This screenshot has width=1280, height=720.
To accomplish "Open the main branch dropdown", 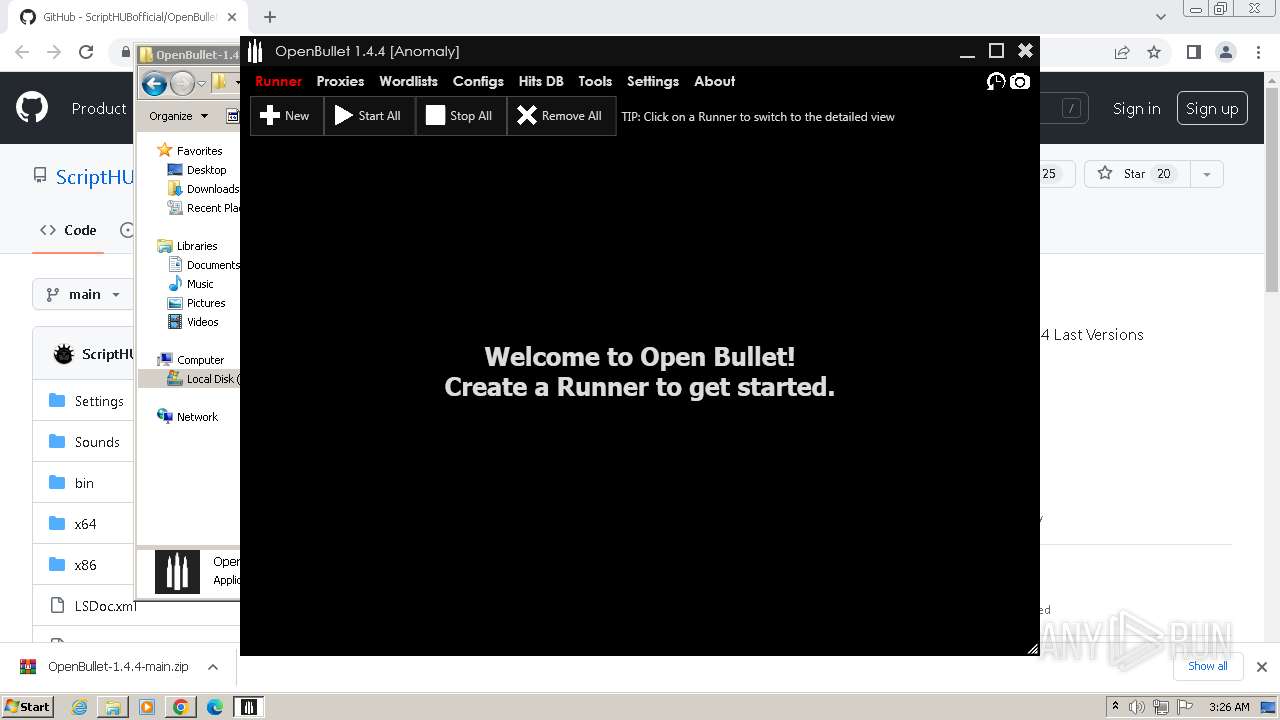I will pos(83,294).
